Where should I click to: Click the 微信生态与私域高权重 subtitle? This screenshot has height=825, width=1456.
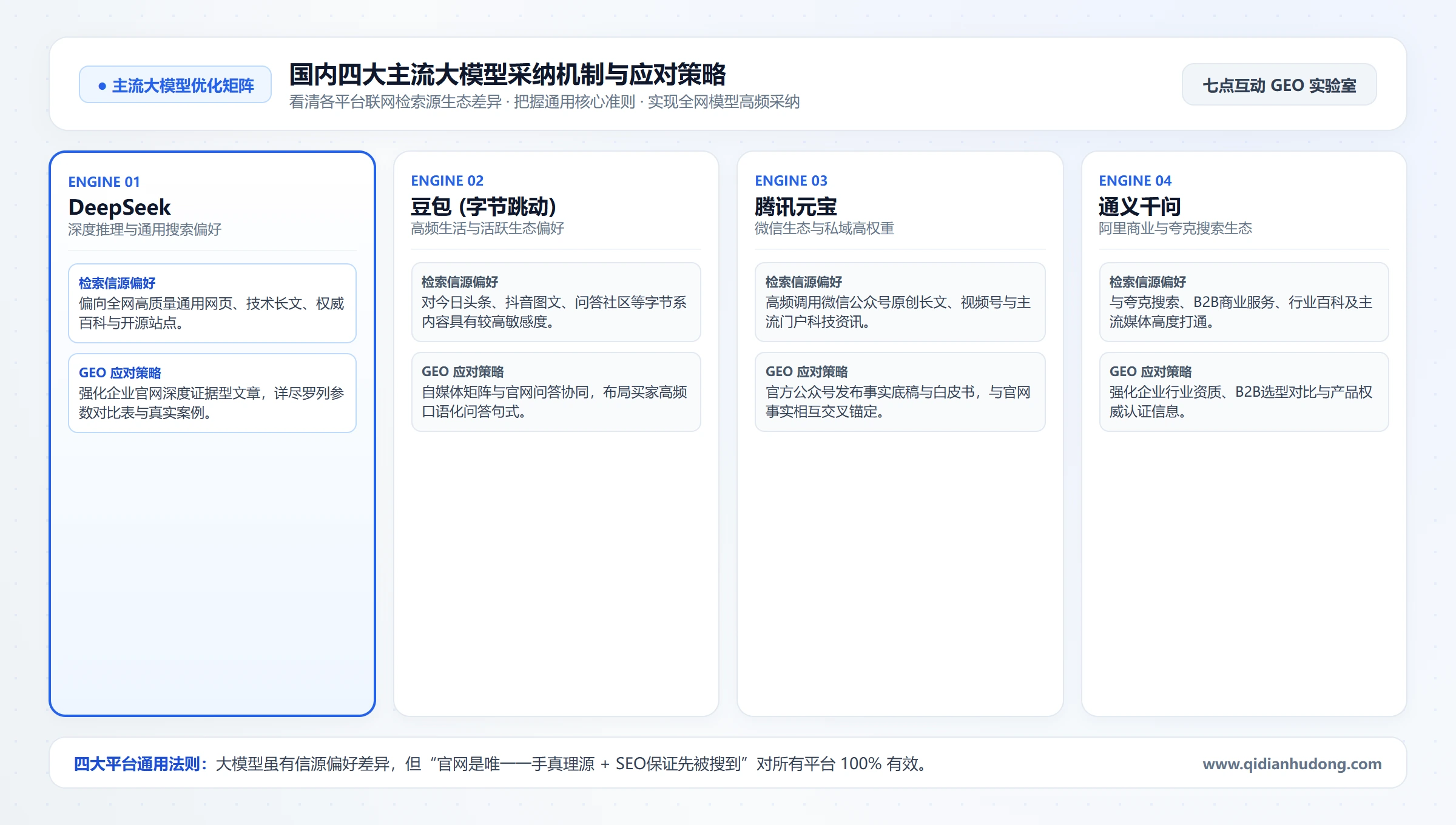(824, 228)
